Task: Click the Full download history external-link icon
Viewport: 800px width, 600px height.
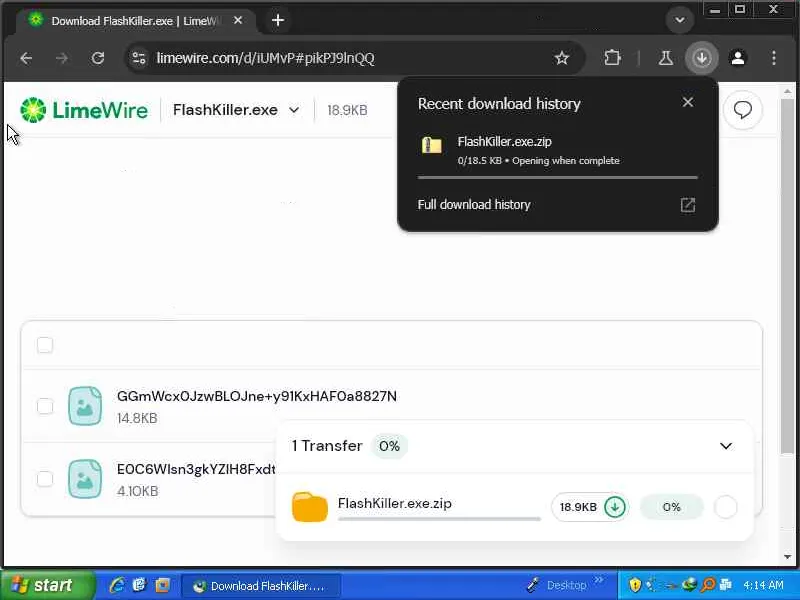Action: click(688, 205)
